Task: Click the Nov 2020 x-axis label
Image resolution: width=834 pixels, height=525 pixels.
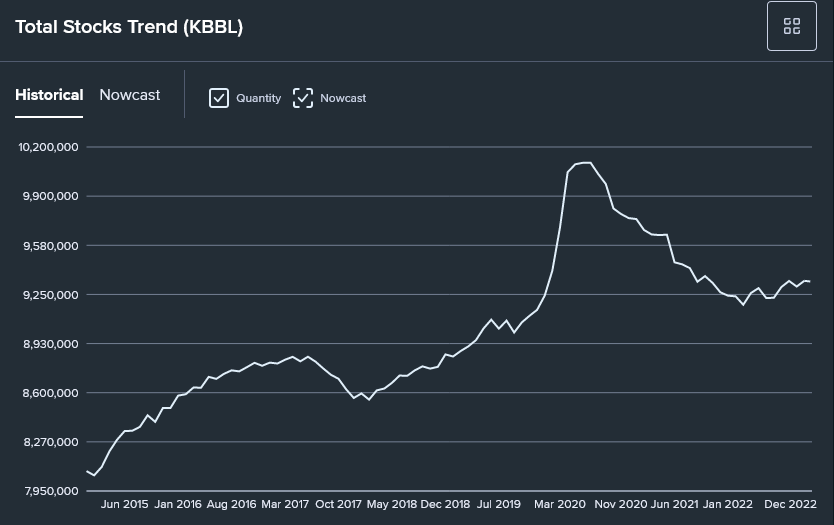Action: [x=621, y=504]
